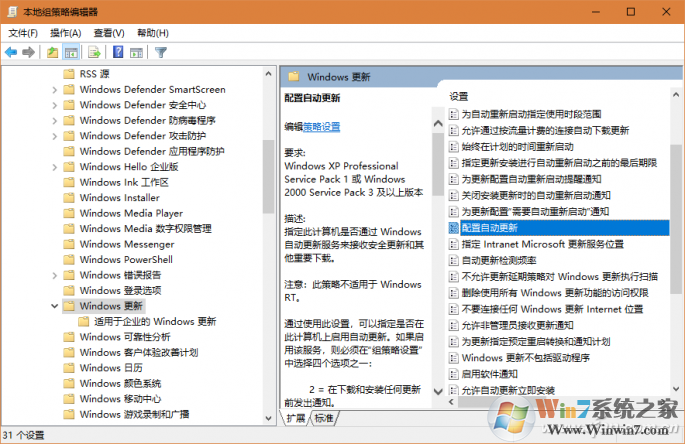Click the Up one level folder icon

click(52, 52)
